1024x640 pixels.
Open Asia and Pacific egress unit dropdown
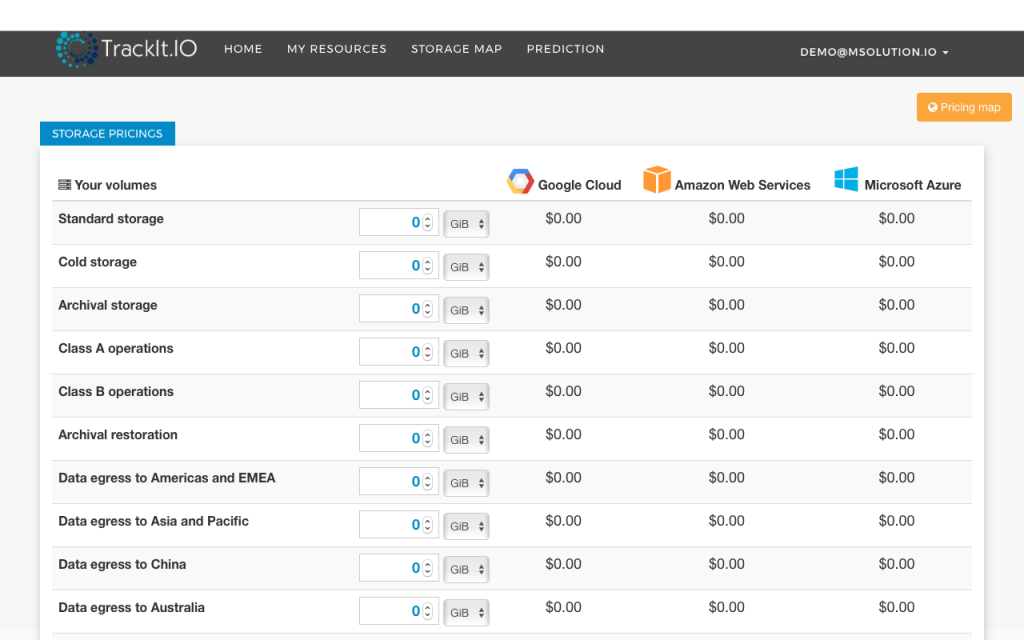point(466,526)
